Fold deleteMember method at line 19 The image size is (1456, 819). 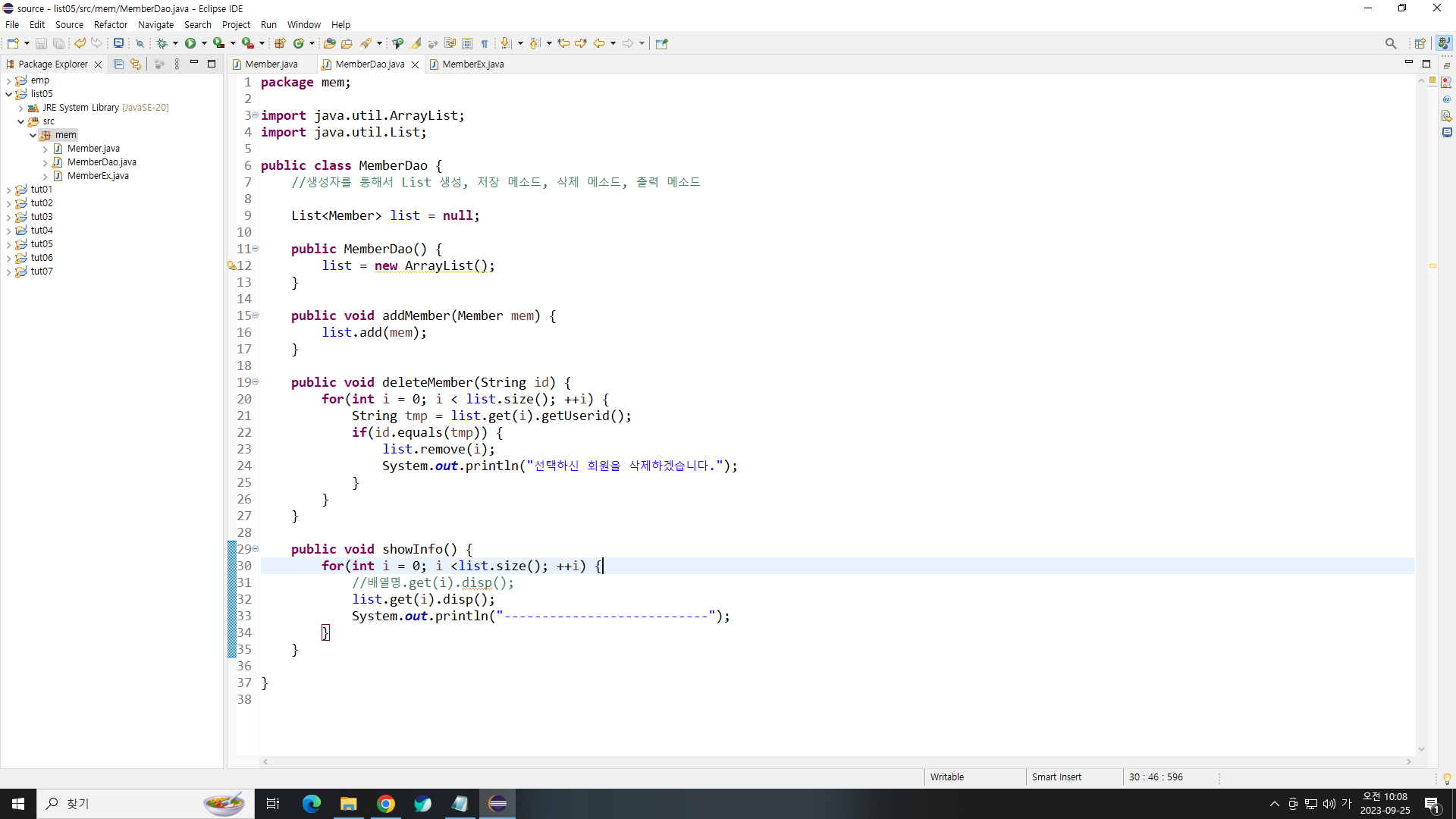[x=255, y=381]
